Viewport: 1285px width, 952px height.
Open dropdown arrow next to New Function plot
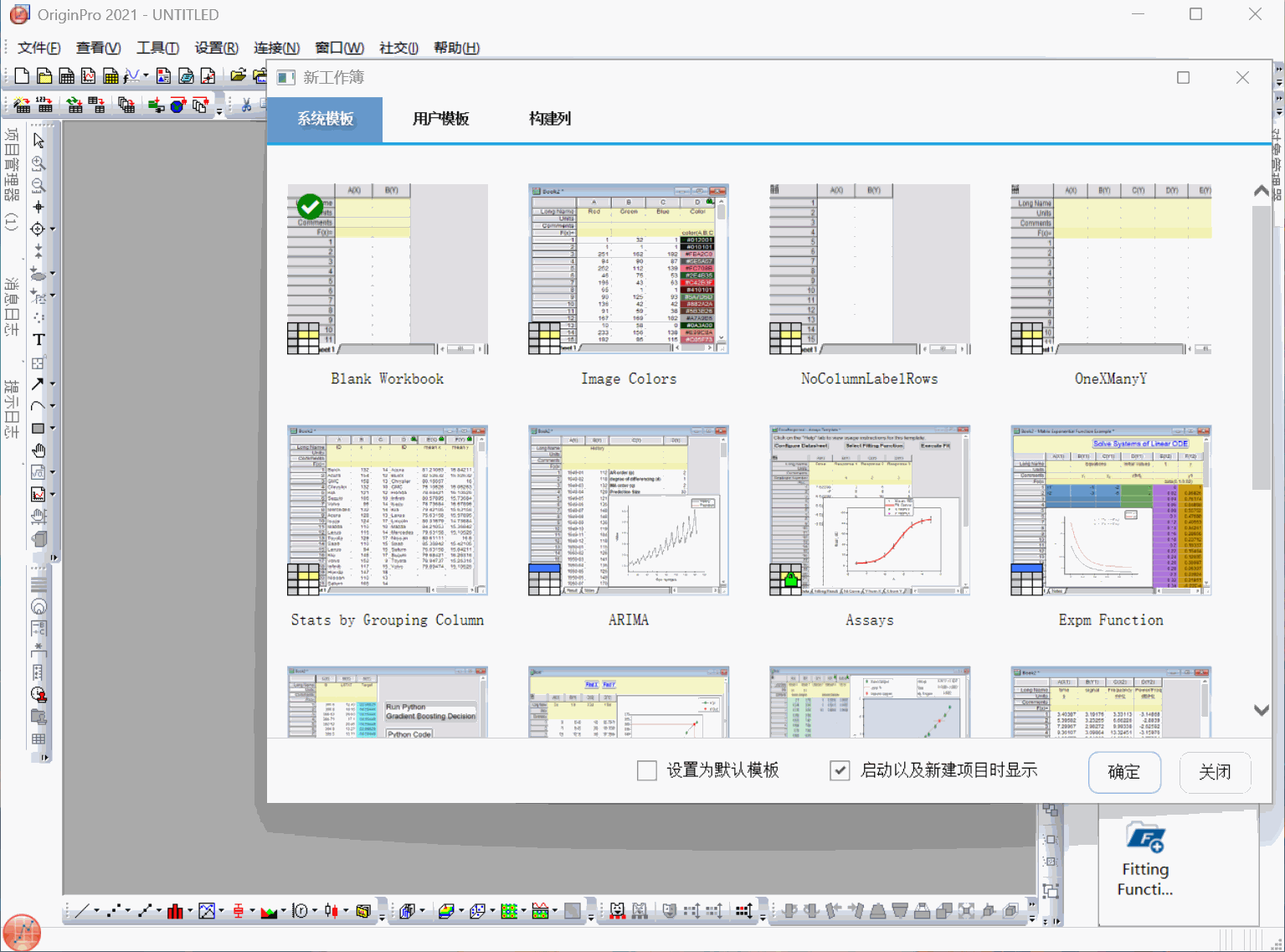146,76
